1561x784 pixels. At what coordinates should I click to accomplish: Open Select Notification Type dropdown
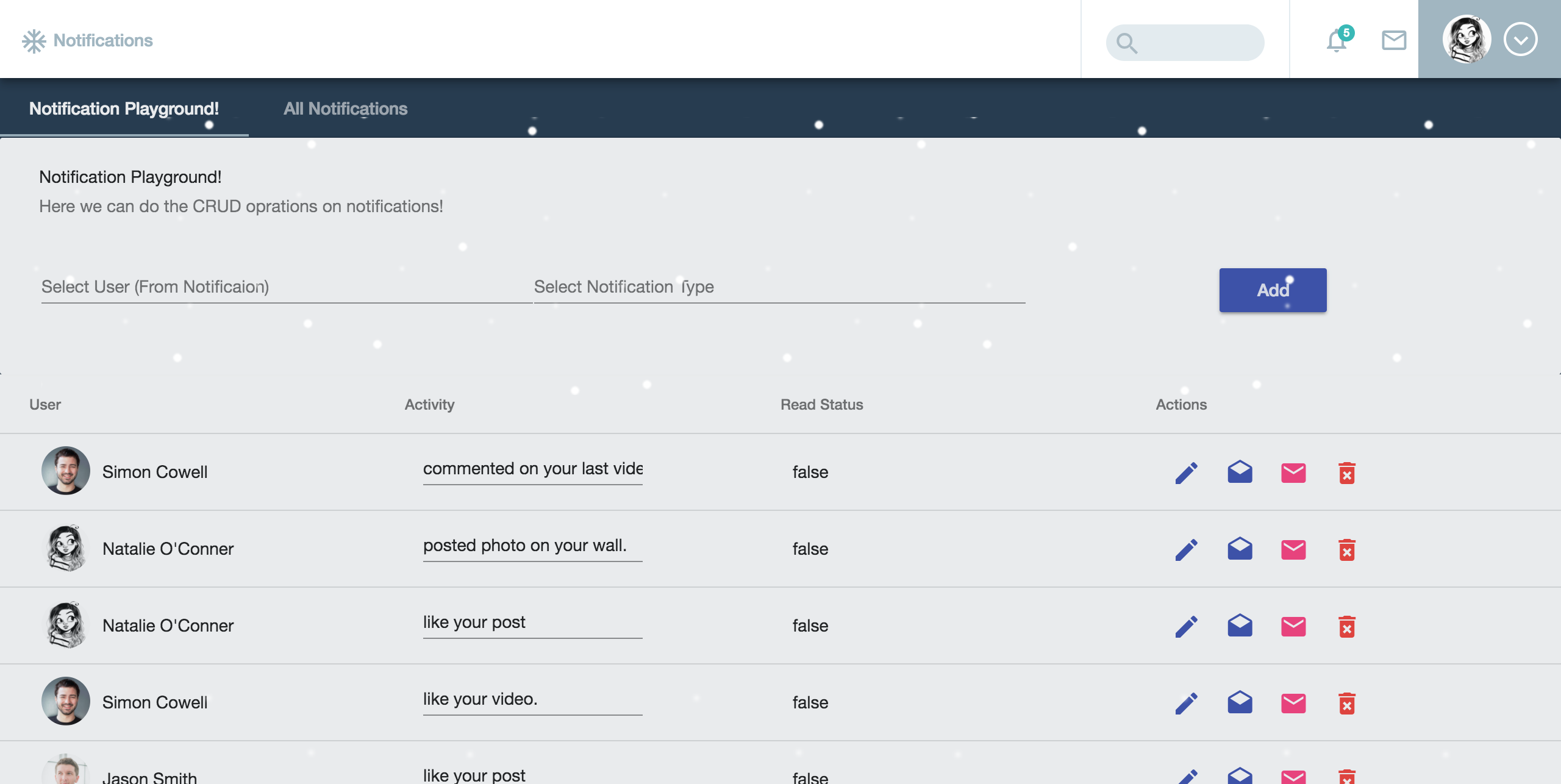tap(779, 287)
